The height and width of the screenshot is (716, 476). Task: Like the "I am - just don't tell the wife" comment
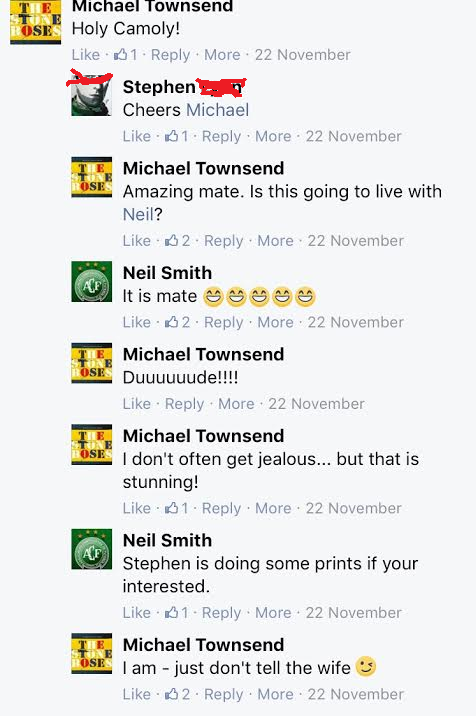137,695
